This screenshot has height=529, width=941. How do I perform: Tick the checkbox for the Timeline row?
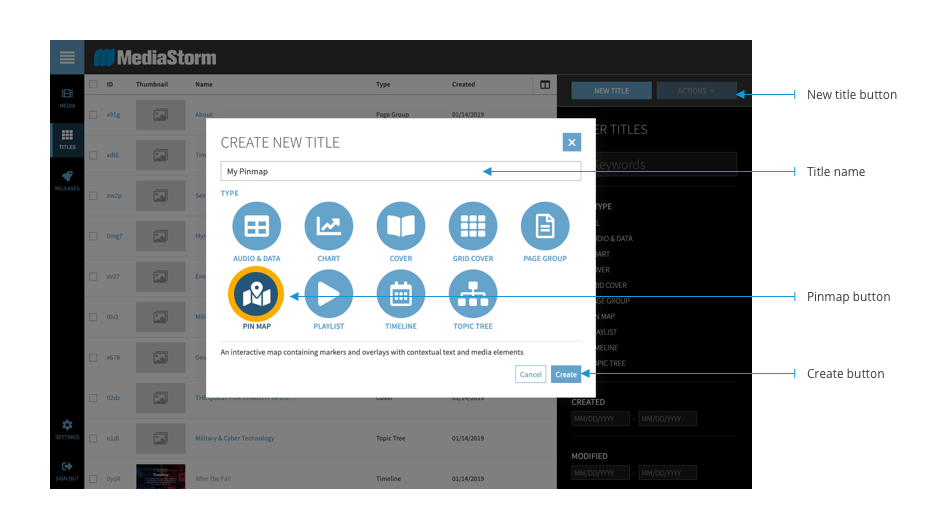click(93, 479)
